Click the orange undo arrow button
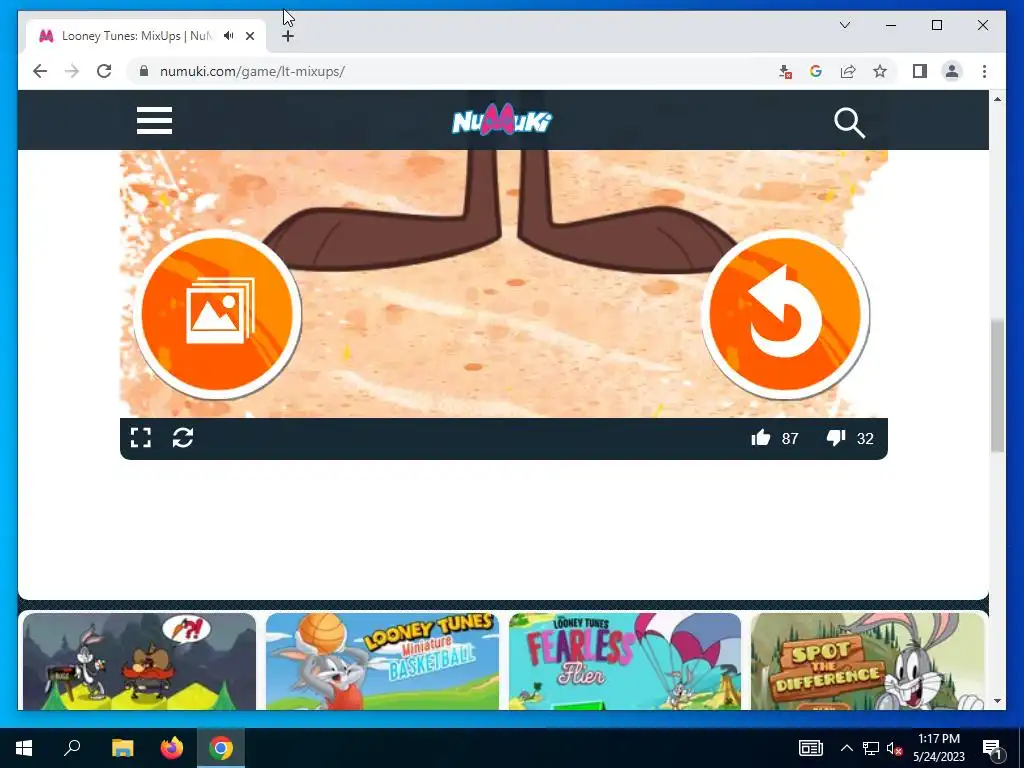 pyautogui.click(x=786, y=314)
